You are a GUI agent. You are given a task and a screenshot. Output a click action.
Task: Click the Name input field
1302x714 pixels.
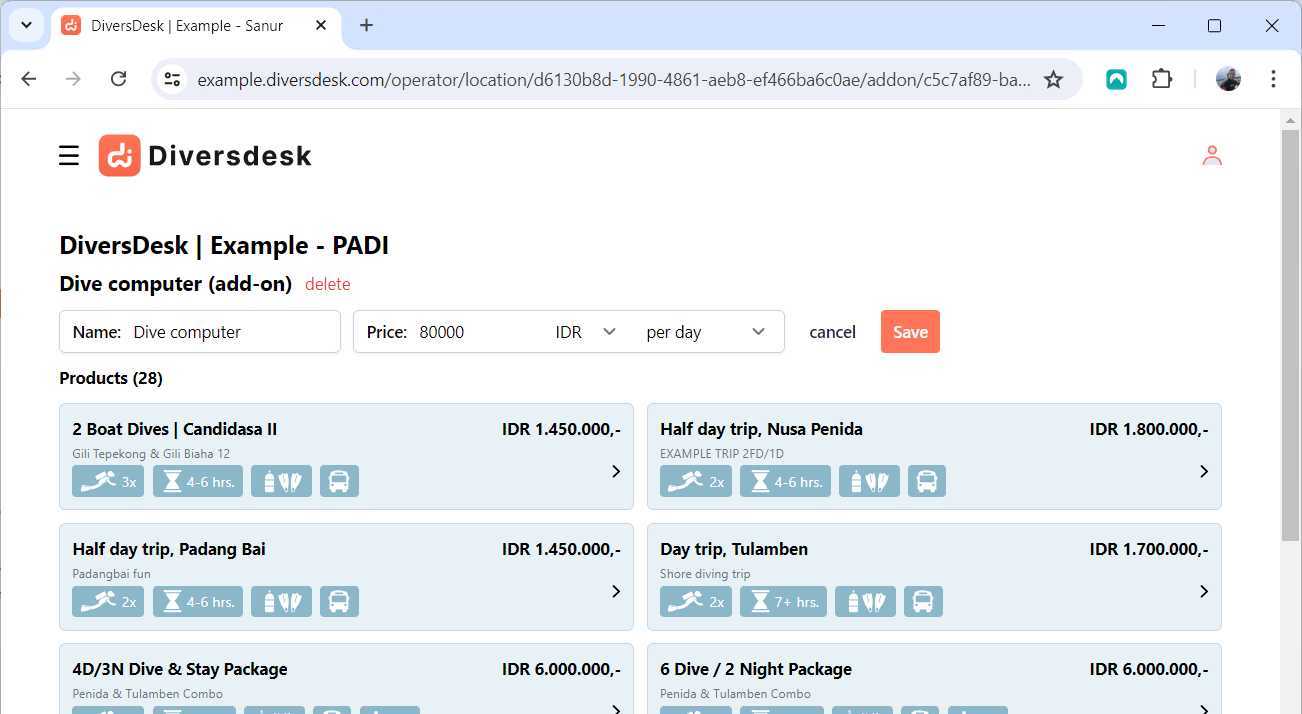point(200,332)
